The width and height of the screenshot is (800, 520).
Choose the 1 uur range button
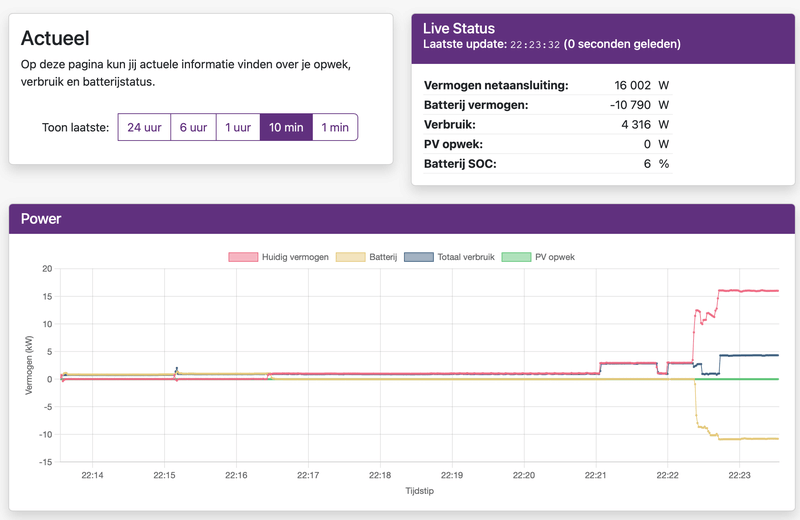point(237,127)
